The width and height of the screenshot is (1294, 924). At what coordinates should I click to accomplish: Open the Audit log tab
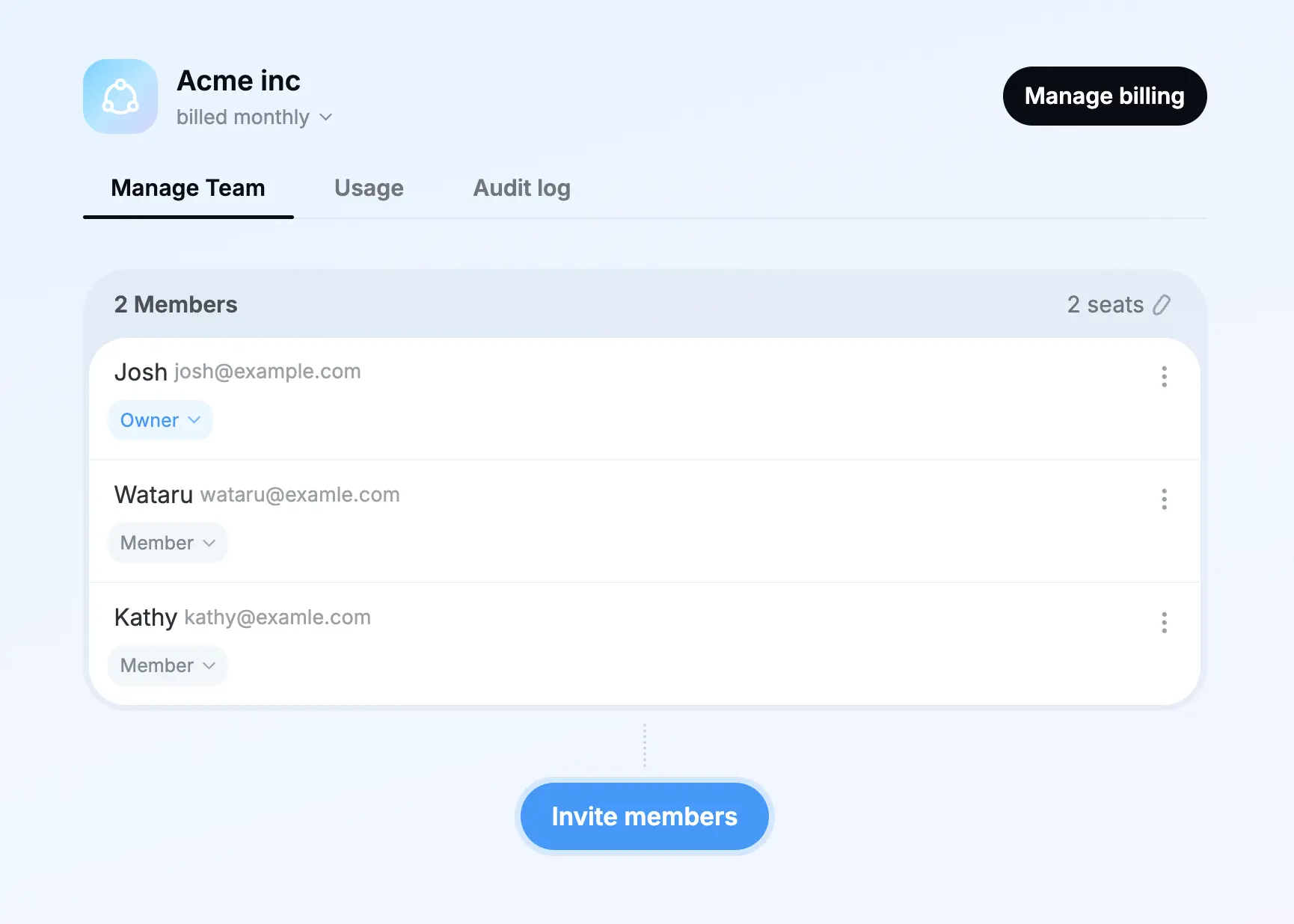(521, 188)
